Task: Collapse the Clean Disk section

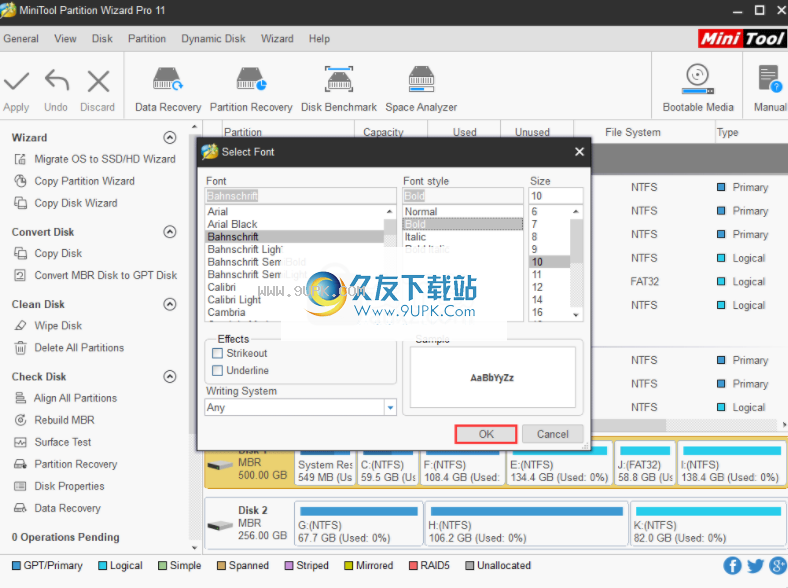Action: pyautogui.click(x=170, y=304)
